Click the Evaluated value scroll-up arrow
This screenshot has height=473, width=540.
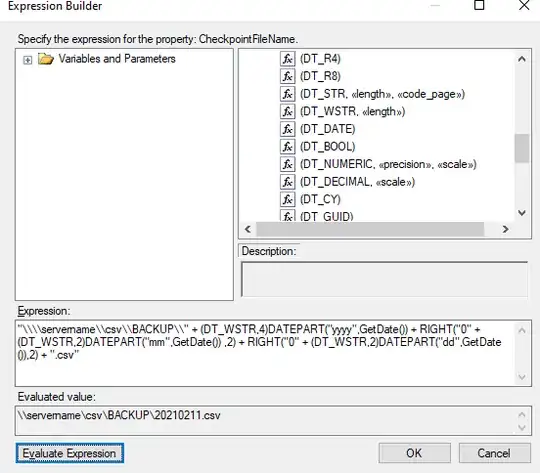(x=522, y=414)
